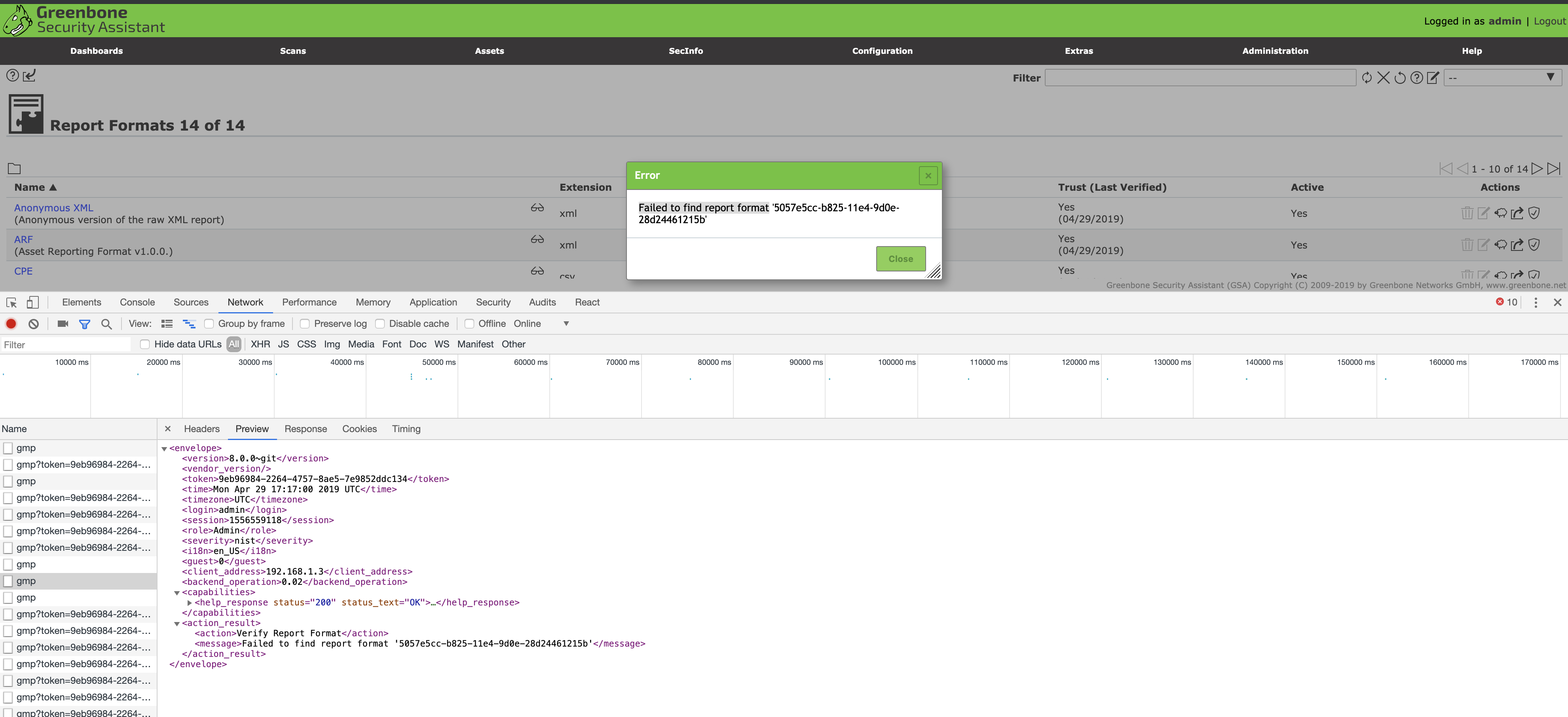Expand the help_response element
Viewport: 1568px width, 717px height.
189,603
